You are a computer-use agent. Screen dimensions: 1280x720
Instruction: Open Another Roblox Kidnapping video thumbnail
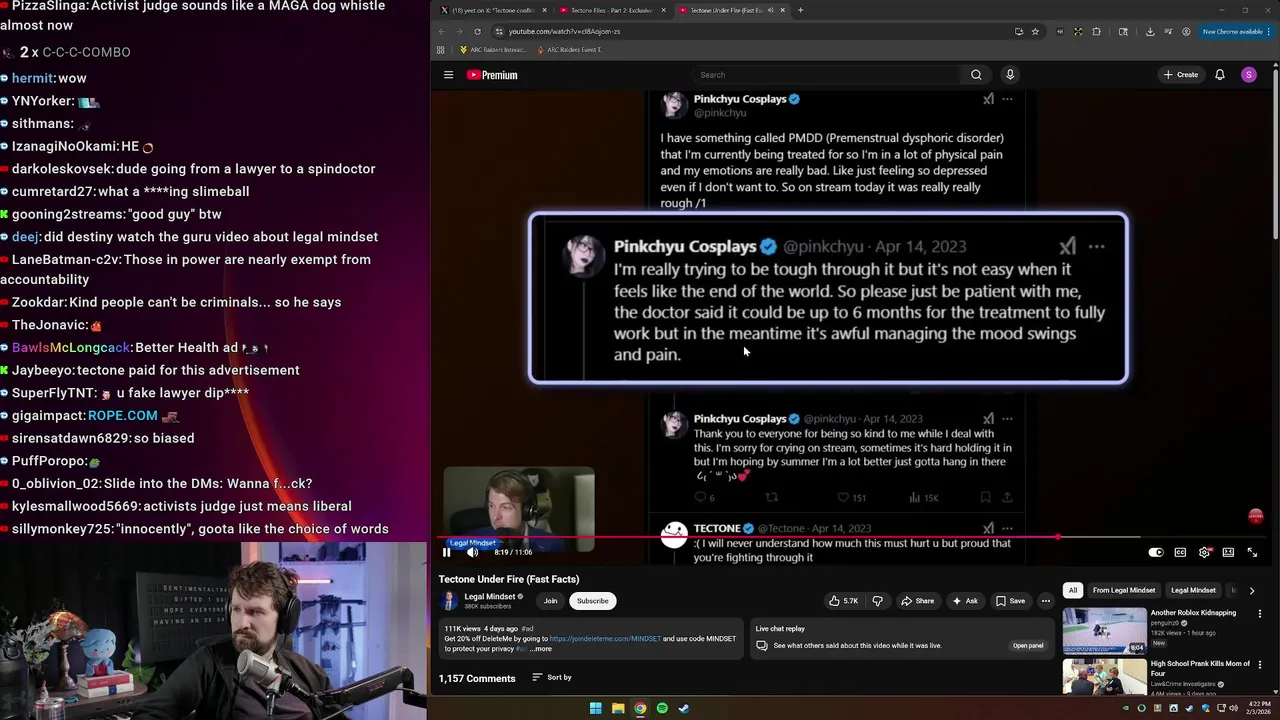pos(1104,630)
